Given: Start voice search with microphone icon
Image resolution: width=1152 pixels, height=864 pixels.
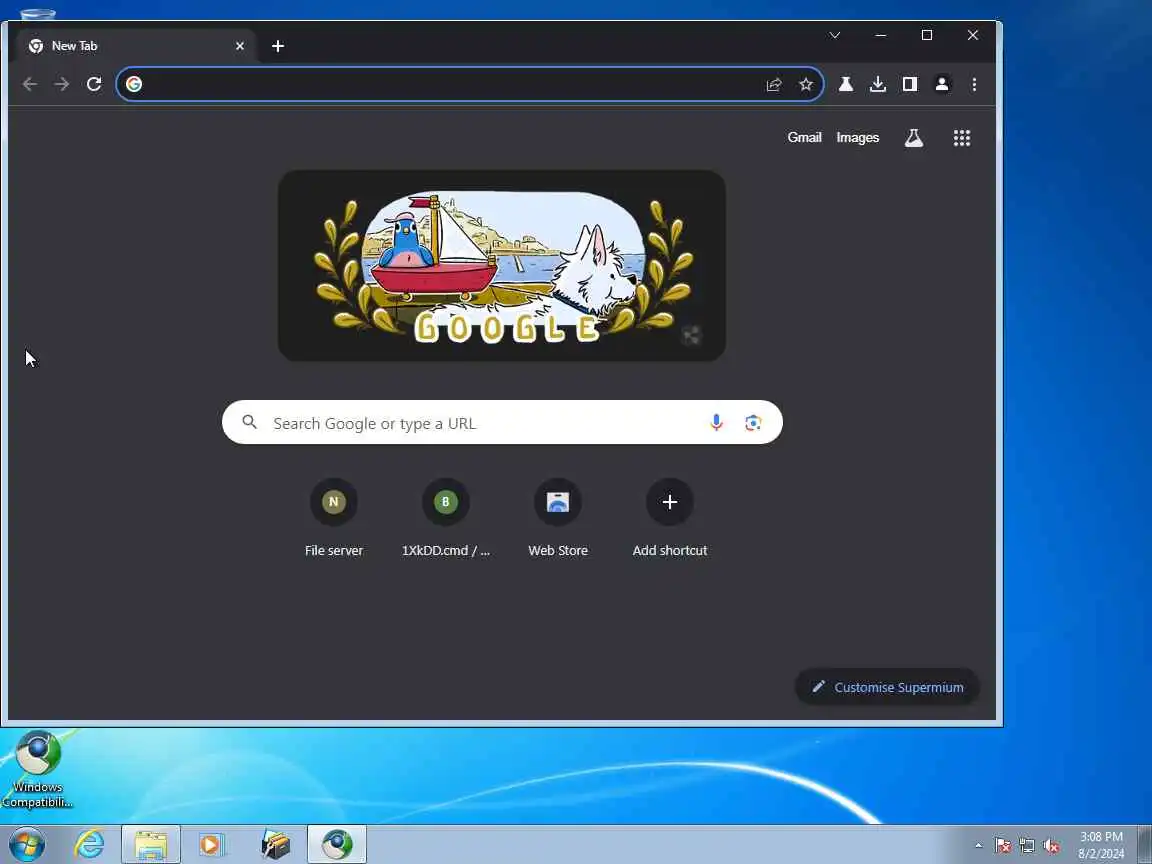Looking at the screenshot, I should (716, 422).
